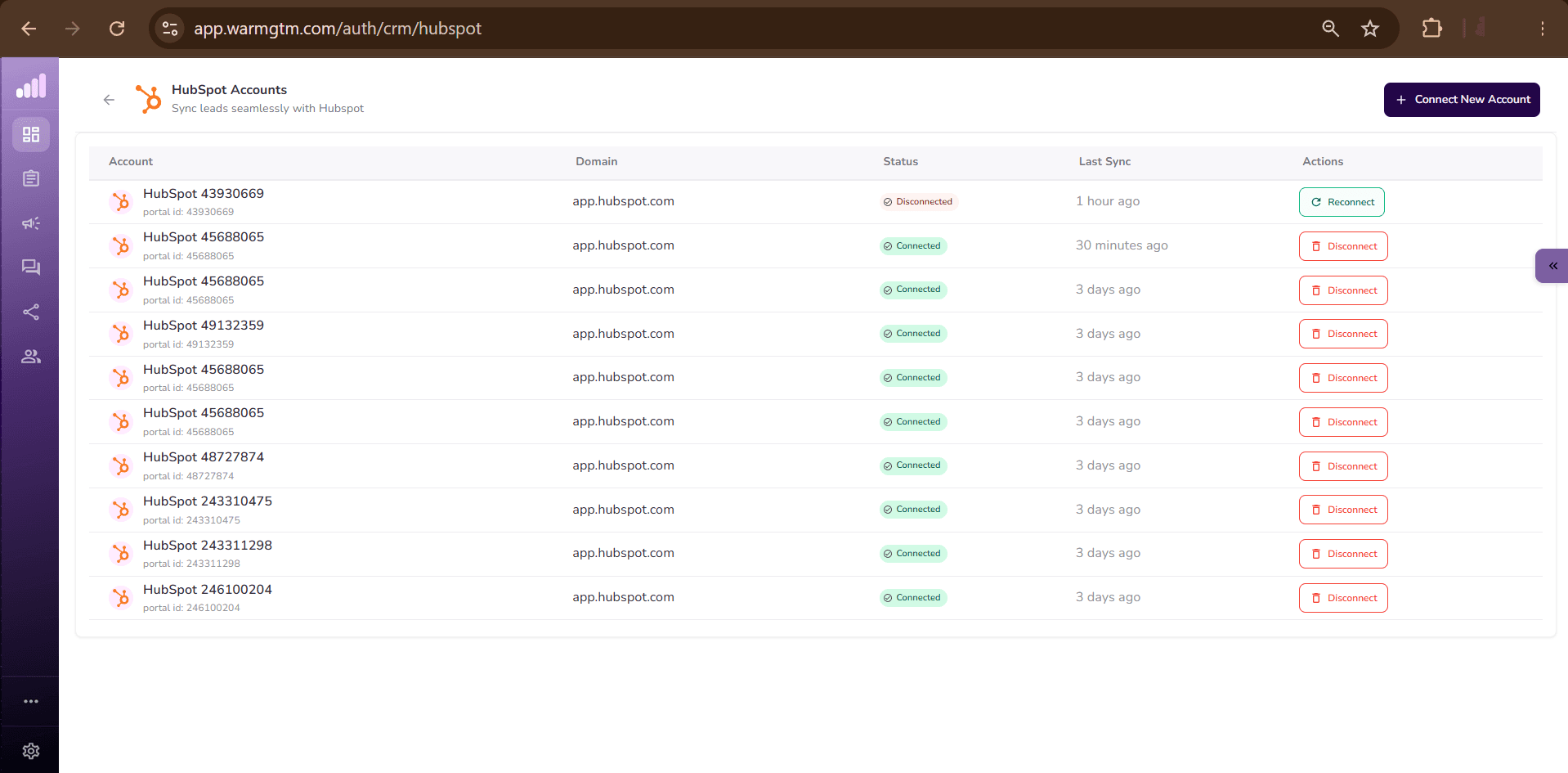Select account name HubSpot 243311298
Screen dimensions: 1568x773
(208, 546)
